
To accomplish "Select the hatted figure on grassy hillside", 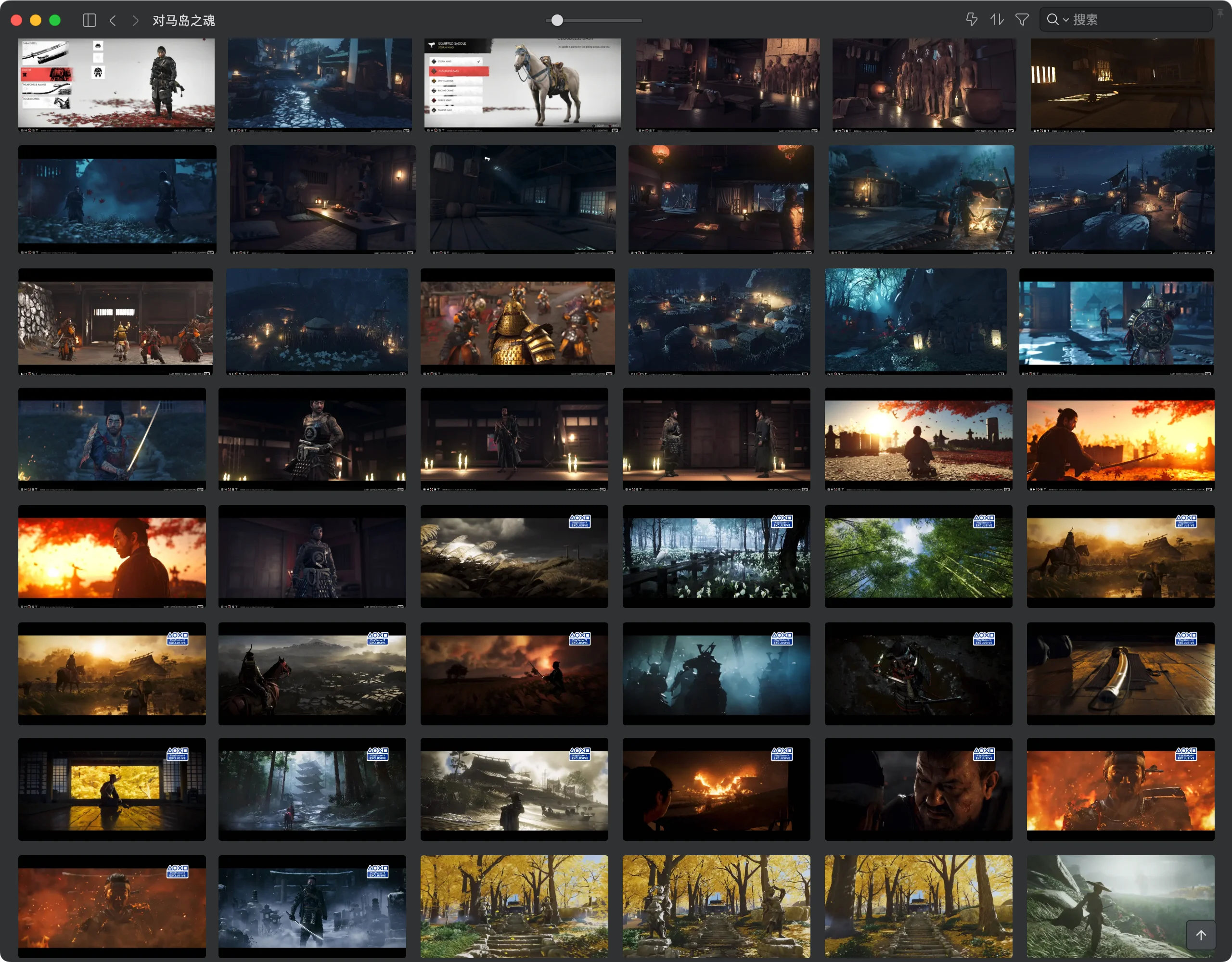I will pos(1120,907).
